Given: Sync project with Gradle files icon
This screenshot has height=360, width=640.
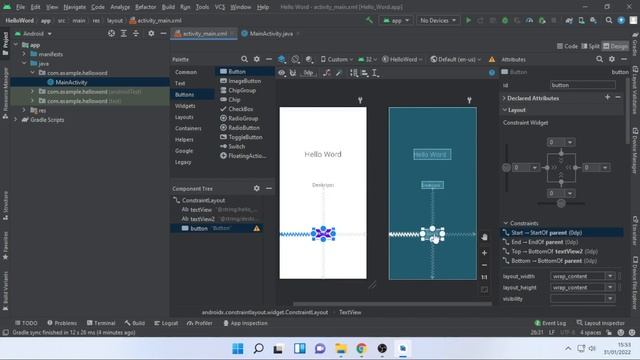Looking at the screenshot, I should coord(569,20).
